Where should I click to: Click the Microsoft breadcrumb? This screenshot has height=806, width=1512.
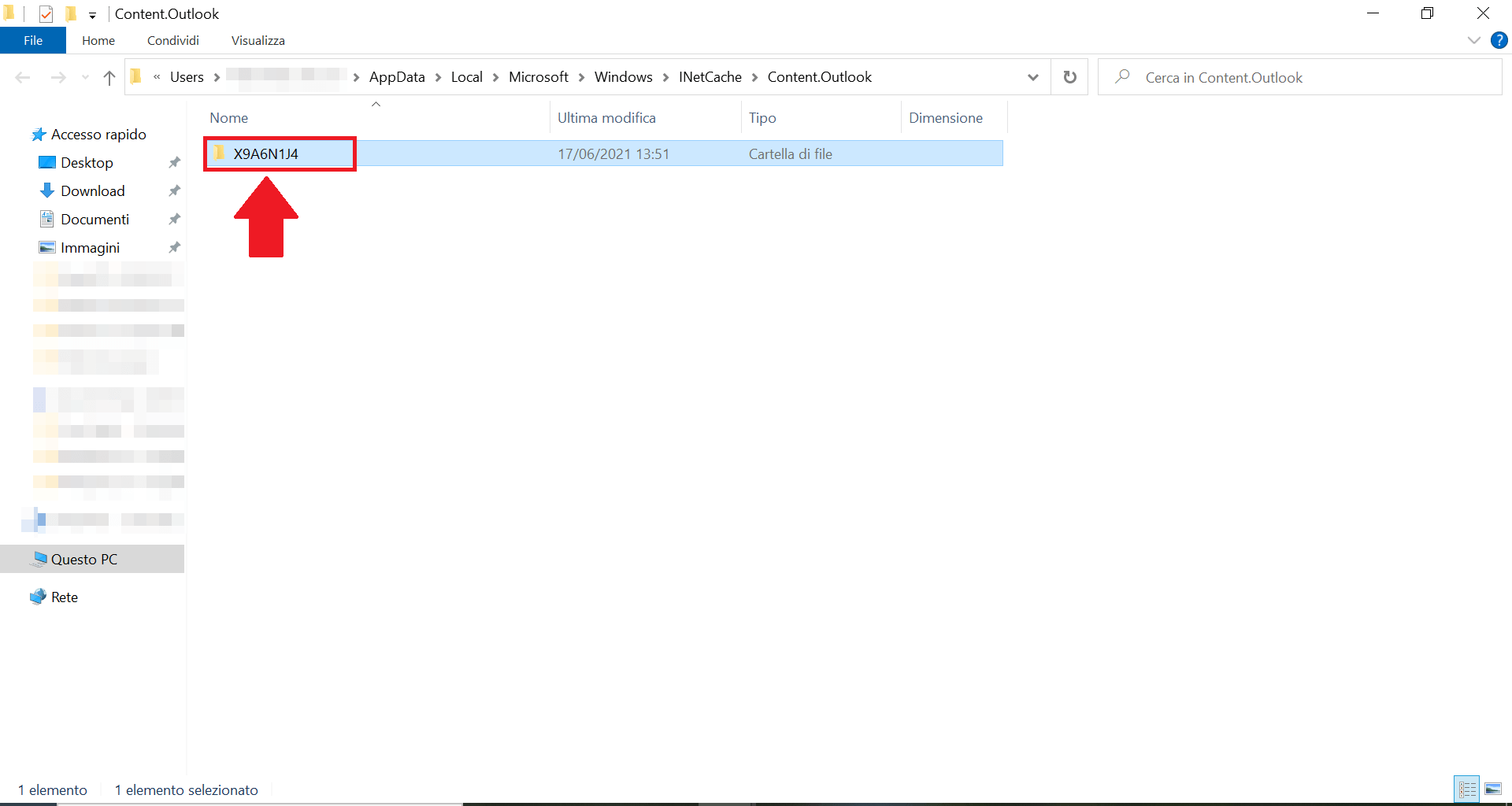coord(539,77)
